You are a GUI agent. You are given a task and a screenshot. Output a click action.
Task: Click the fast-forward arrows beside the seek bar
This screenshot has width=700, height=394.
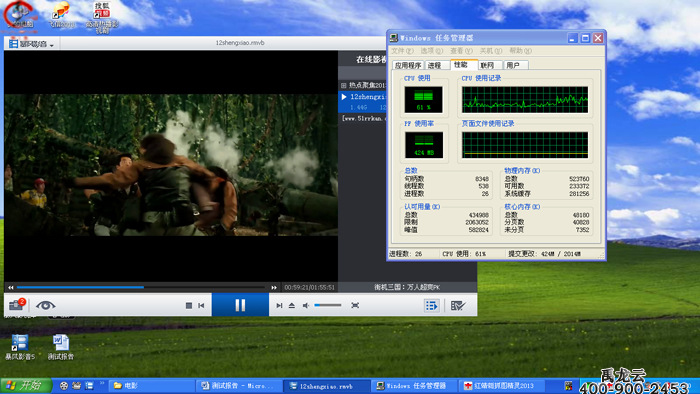point(274,288)
